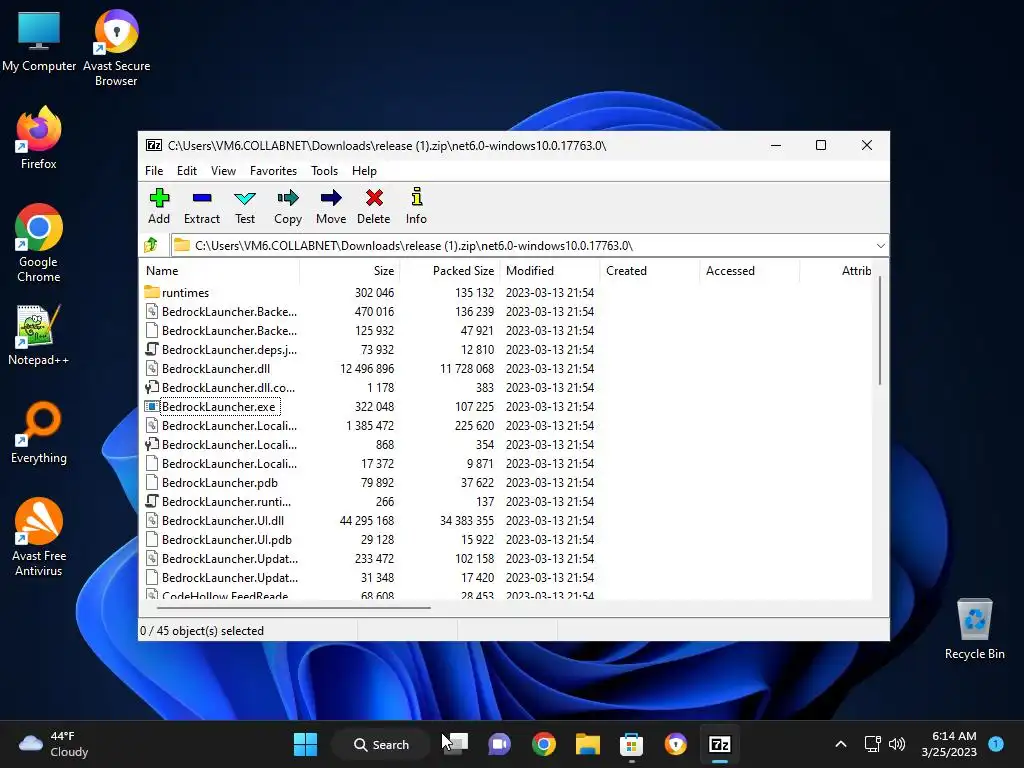Viewport: 1024px width, 768px height.
Task: Go up one folder level
Action: [152, 245]
